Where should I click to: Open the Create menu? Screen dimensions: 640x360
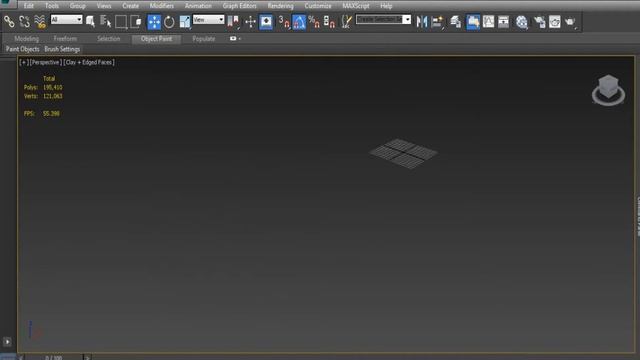pos(131,6)
